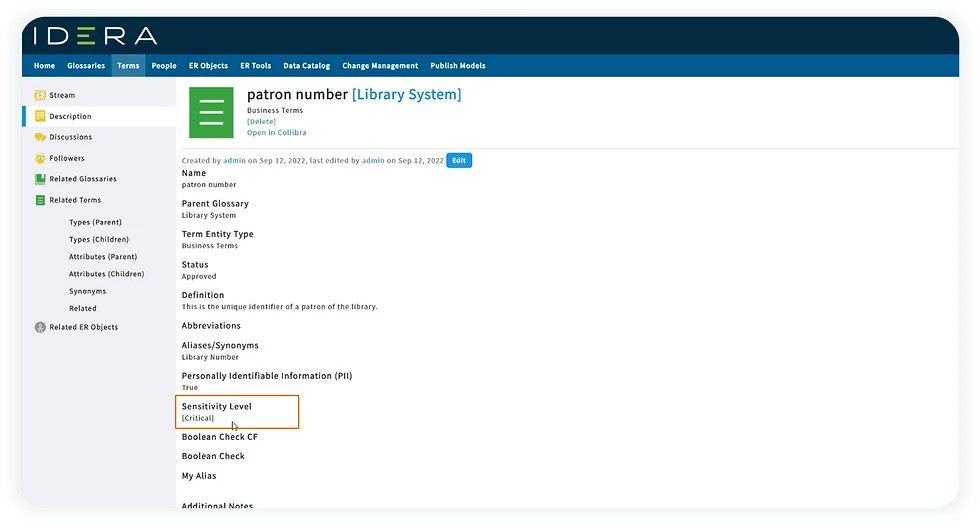Select Stream in the sidebar
980x525 pixels.
click(x=62, y=95)
